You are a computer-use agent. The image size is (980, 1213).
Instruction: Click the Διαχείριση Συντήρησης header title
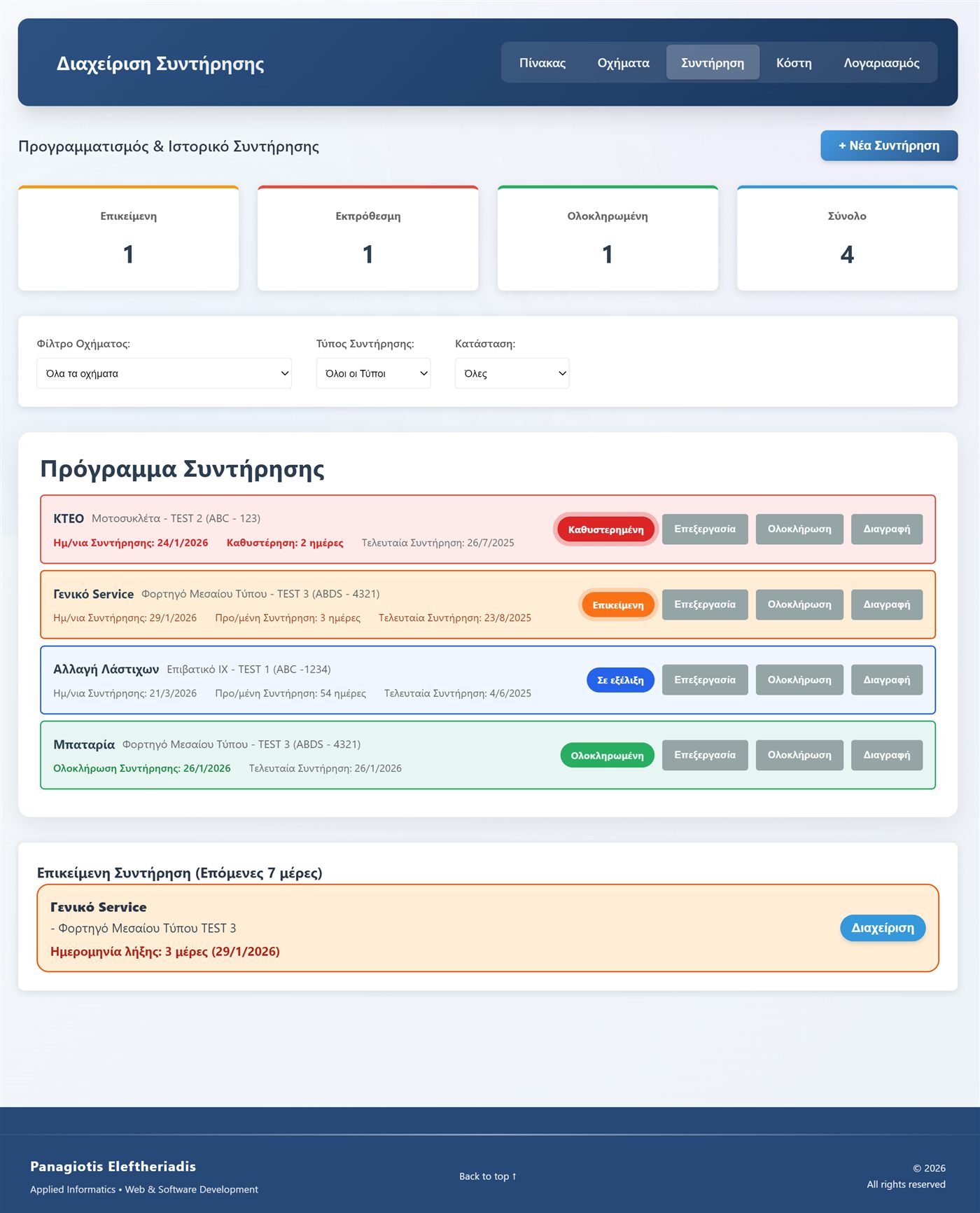point(160,64)
